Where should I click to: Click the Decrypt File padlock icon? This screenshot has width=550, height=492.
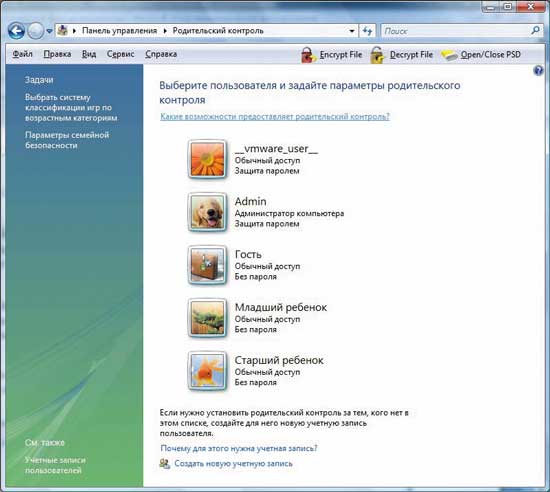377,55
